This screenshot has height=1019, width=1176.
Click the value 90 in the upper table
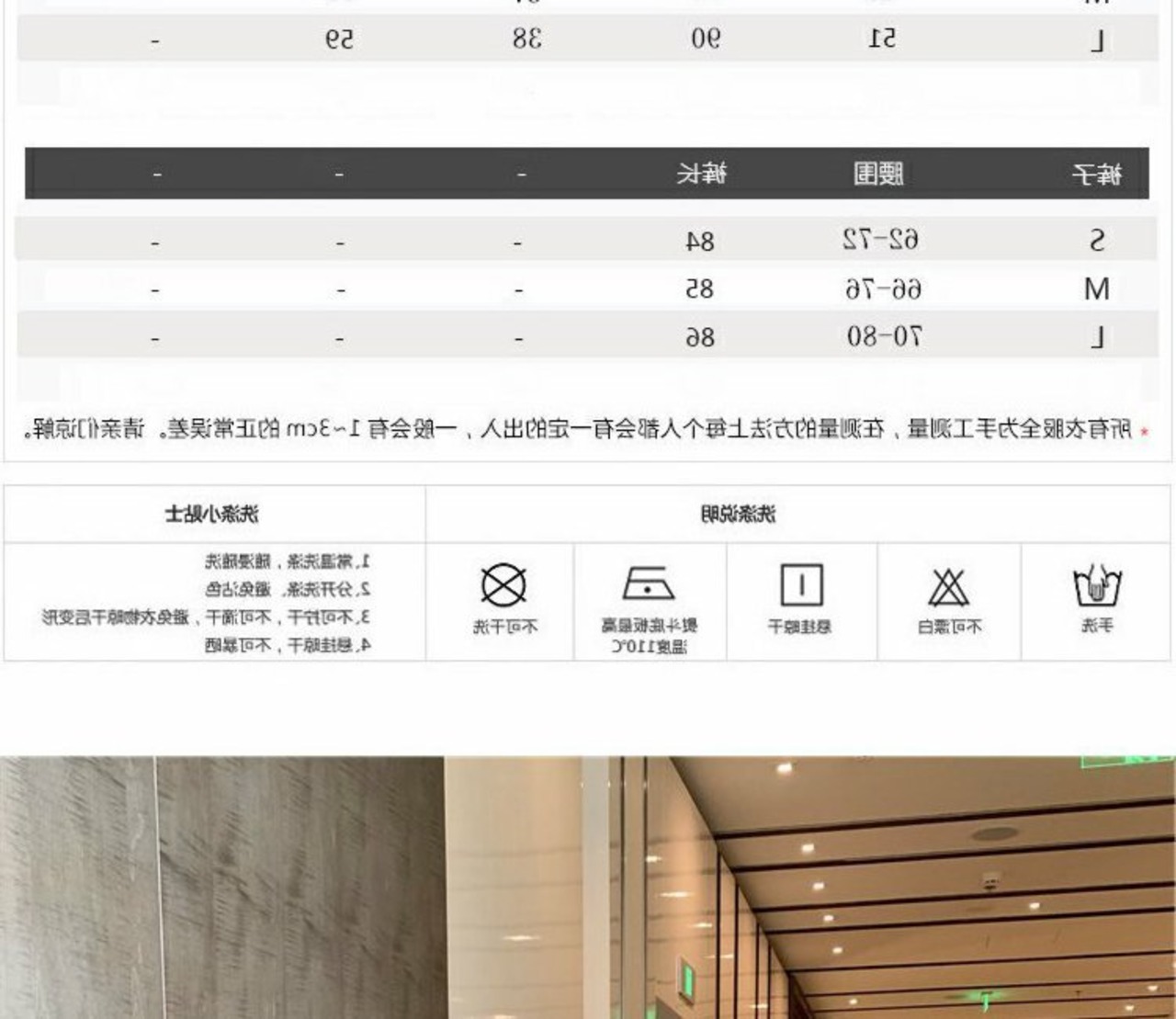point(706,39)
